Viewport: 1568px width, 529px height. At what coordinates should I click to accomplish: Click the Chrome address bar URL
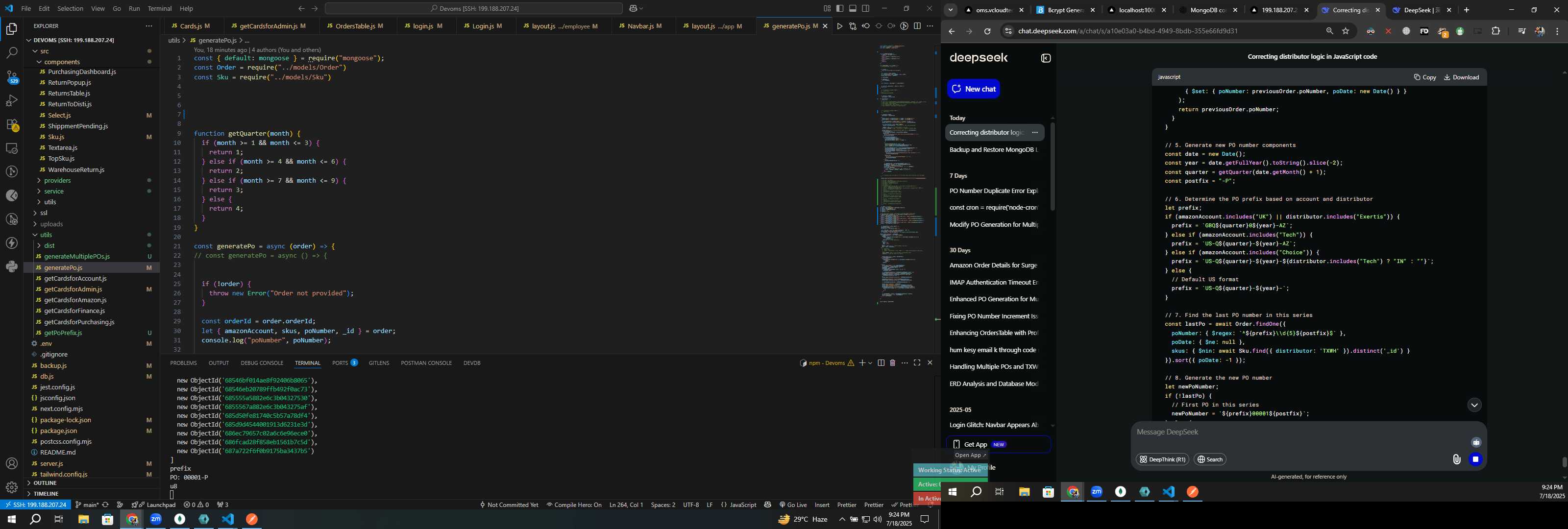[x=1128, y=31]
